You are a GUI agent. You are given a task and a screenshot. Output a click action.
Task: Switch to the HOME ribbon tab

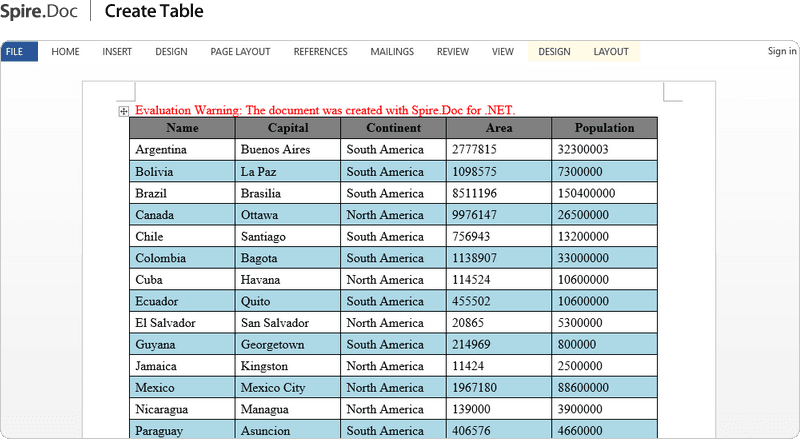(x=65, y=52)
